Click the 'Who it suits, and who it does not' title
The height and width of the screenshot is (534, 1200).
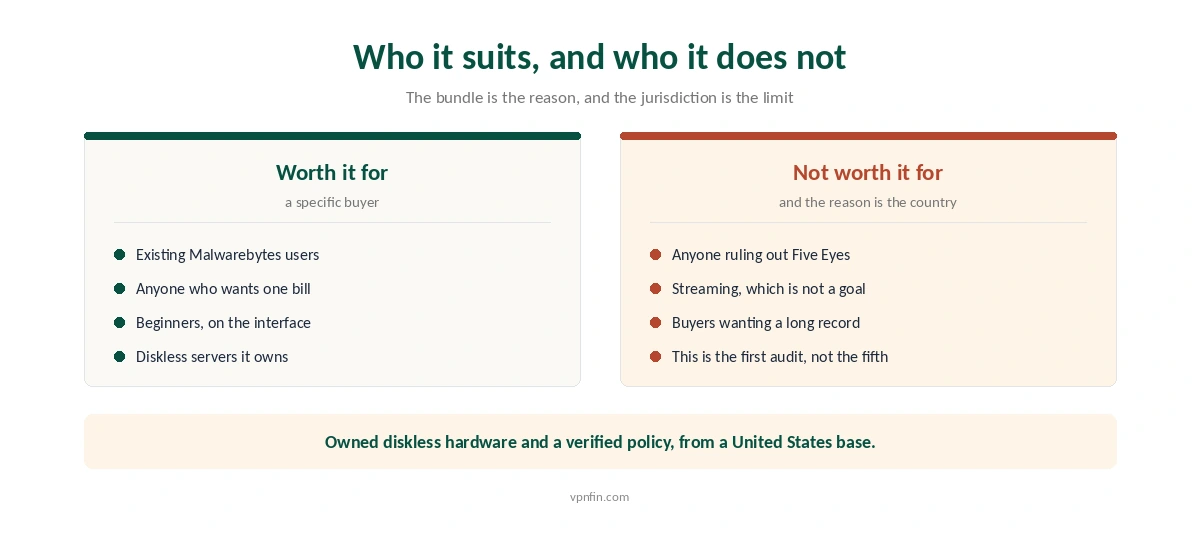pos(600,57)
